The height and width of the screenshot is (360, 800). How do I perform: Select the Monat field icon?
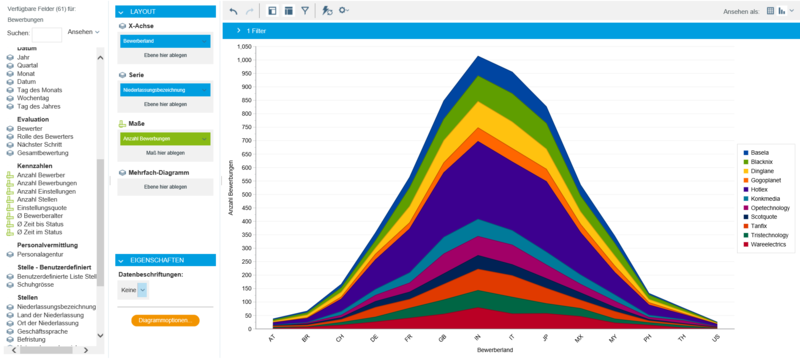(10, 73)
